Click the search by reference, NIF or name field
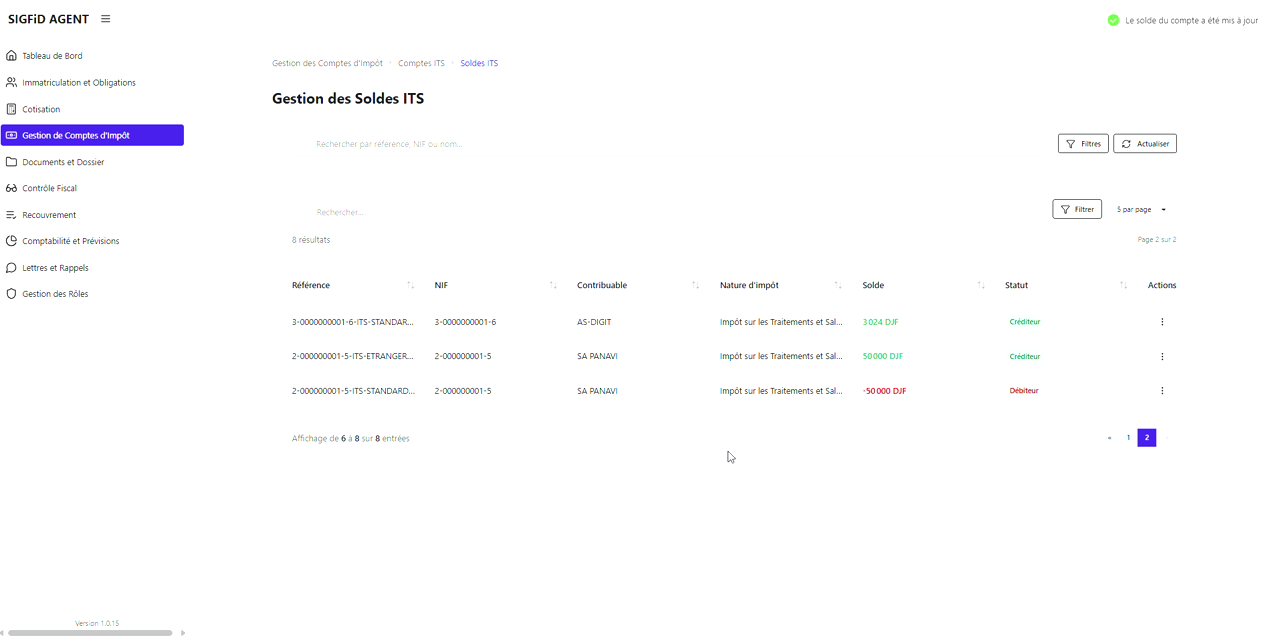Viewport: 1280px width, 638px height. coord(600,144)
